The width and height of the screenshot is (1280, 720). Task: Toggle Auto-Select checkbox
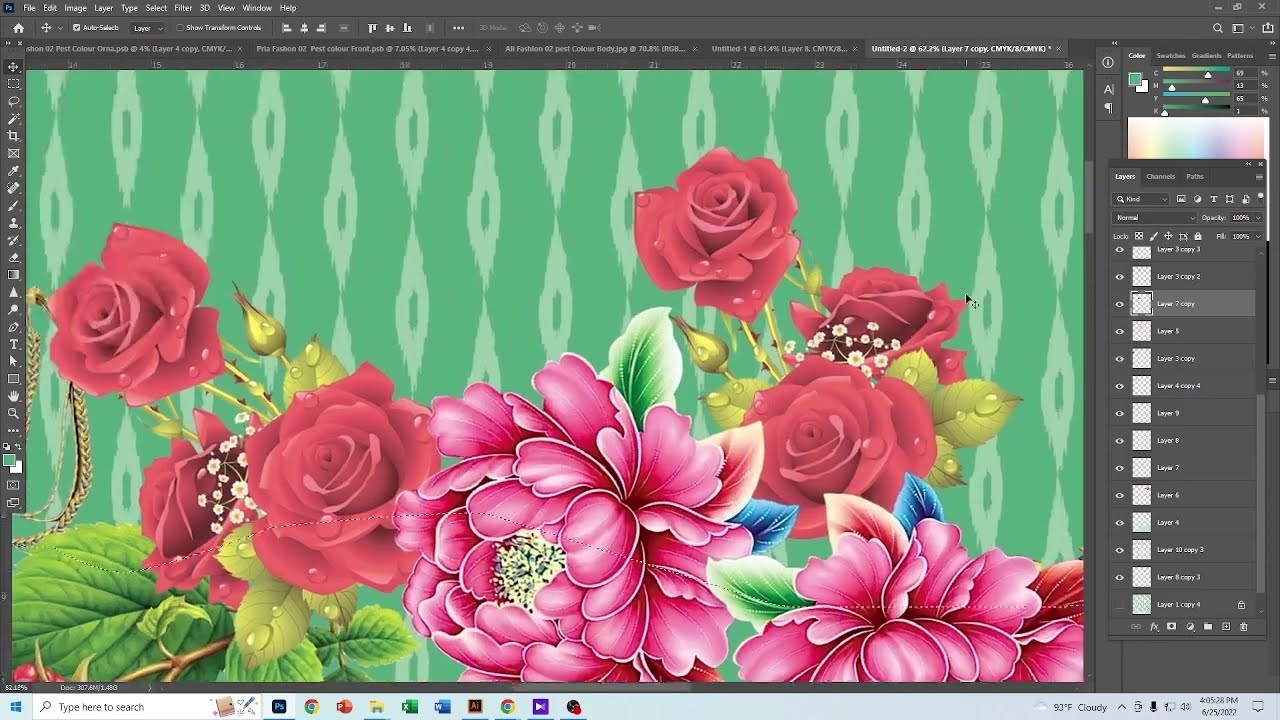(x=76, y=28)
